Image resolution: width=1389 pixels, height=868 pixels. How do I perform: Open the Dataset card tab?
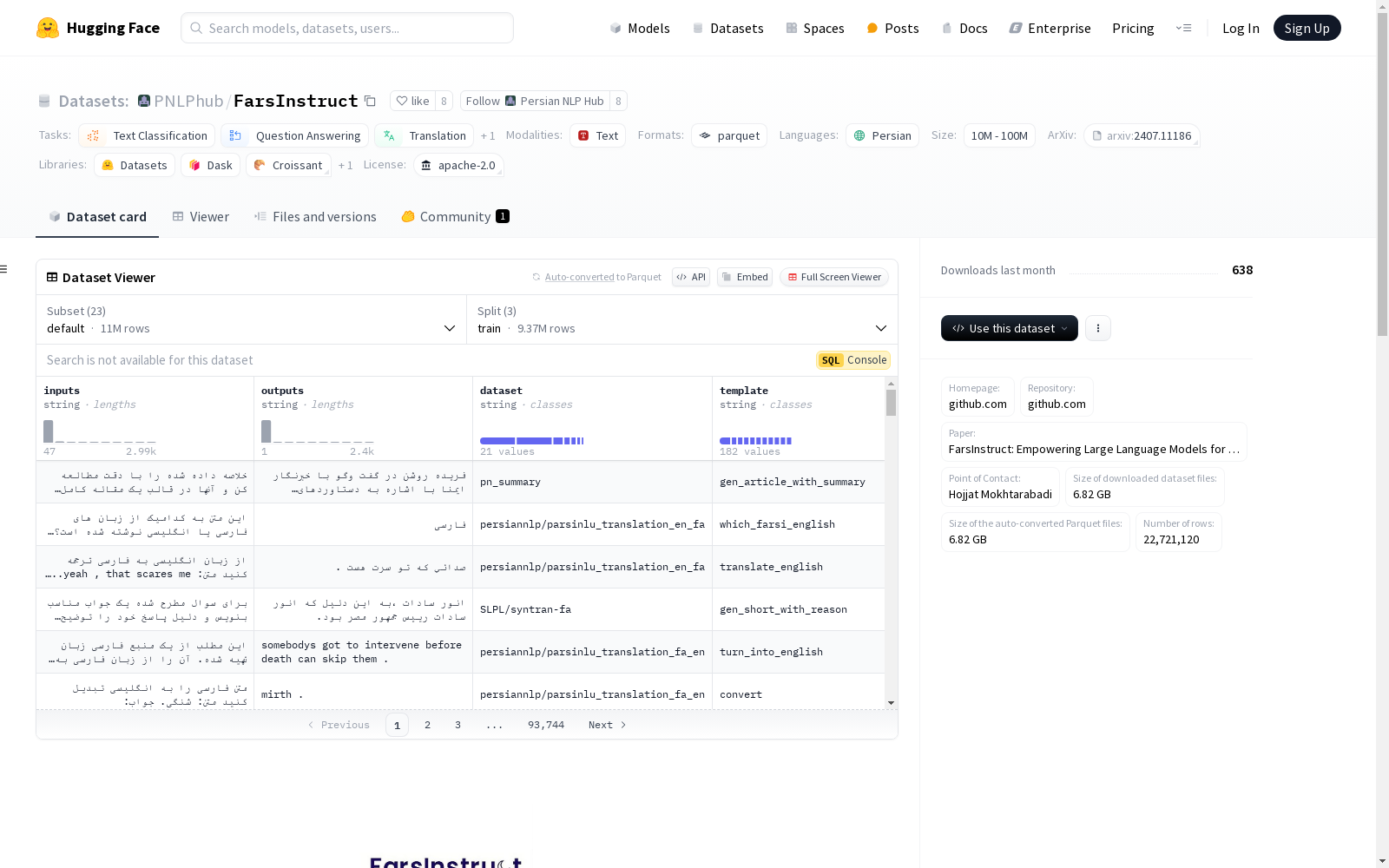[x=97, y=217]
